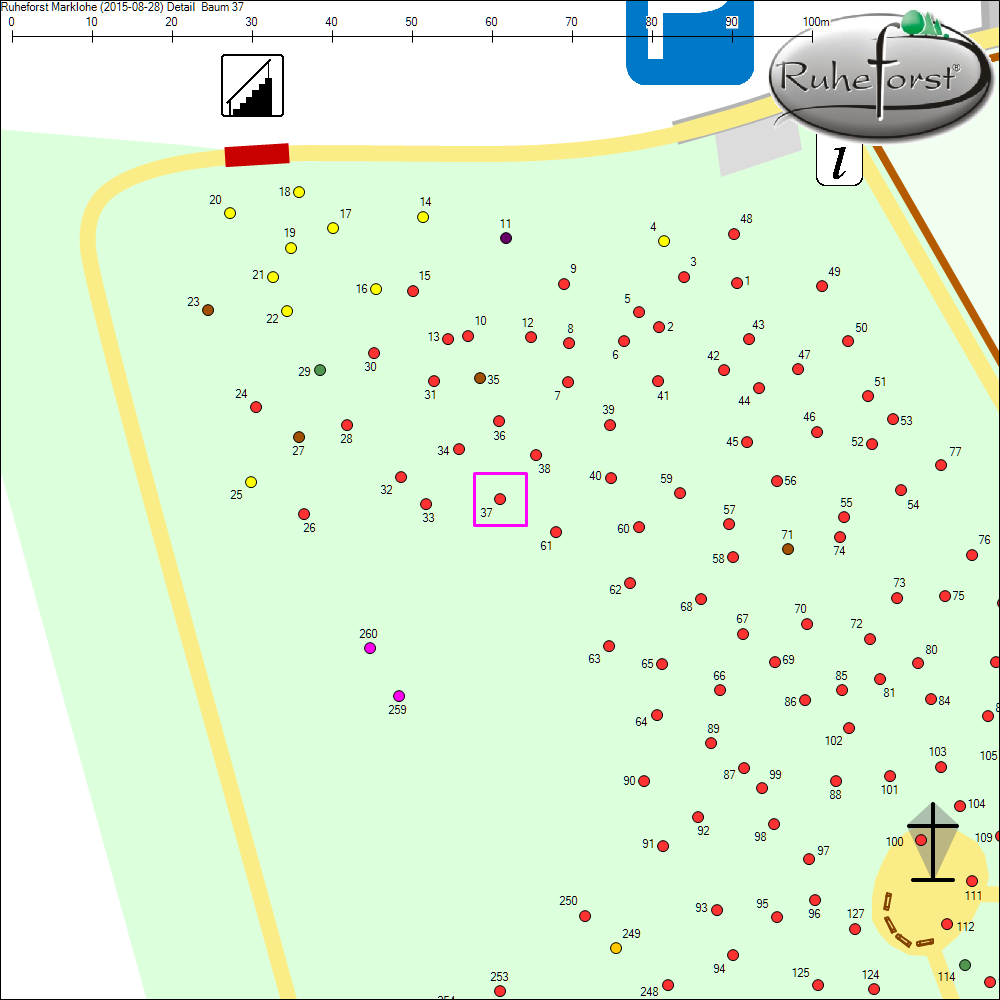Select yellow tree marker 18
This screenshot has height=1000, width=1000.
coord(299,192)
